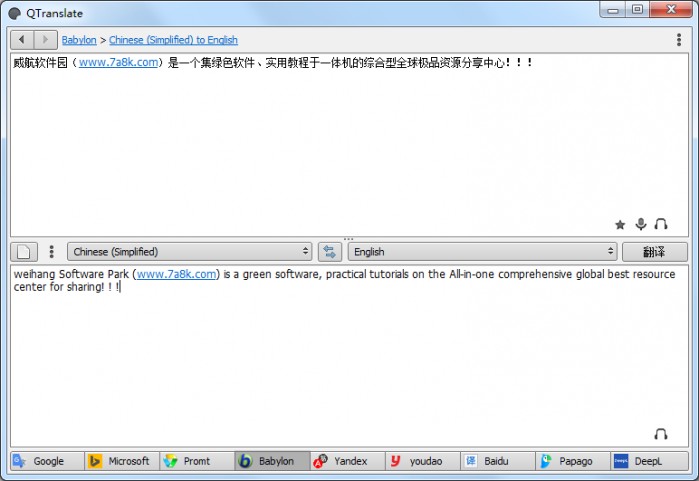Image resolution: width=699 pixels, height=481 pixels.
Task: Expand English target language dropdown
Action: [x=482, y=252]
